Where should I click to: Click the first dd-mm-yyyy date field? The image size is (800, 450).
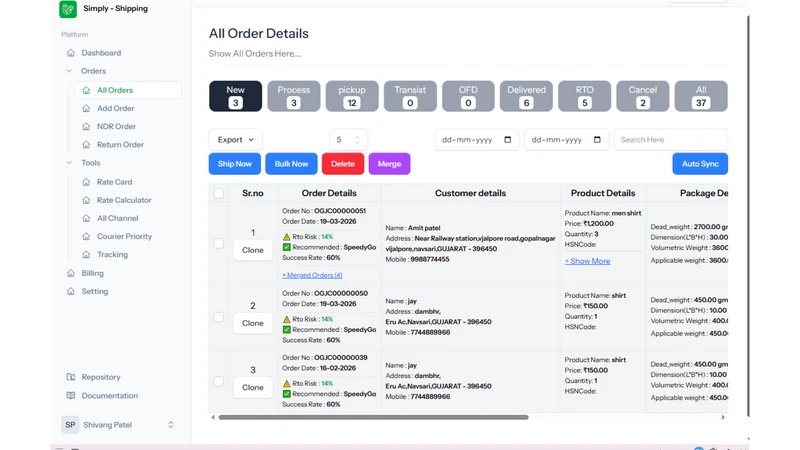477,139
